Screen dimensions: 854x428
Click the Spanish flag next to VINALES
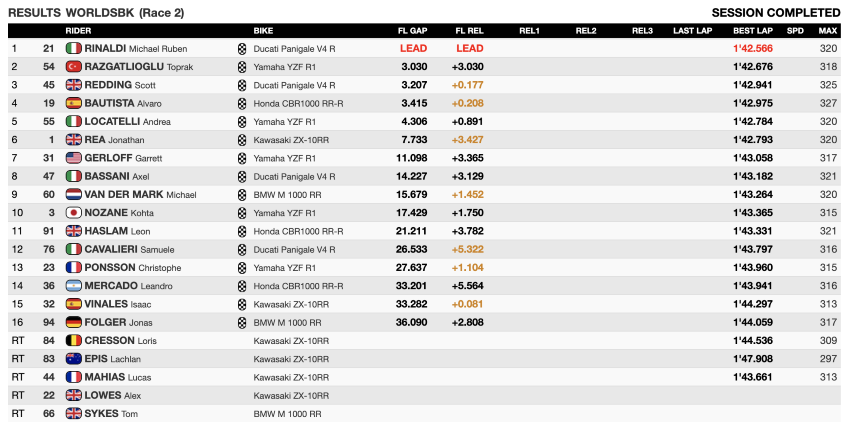[x=74, y=304]
